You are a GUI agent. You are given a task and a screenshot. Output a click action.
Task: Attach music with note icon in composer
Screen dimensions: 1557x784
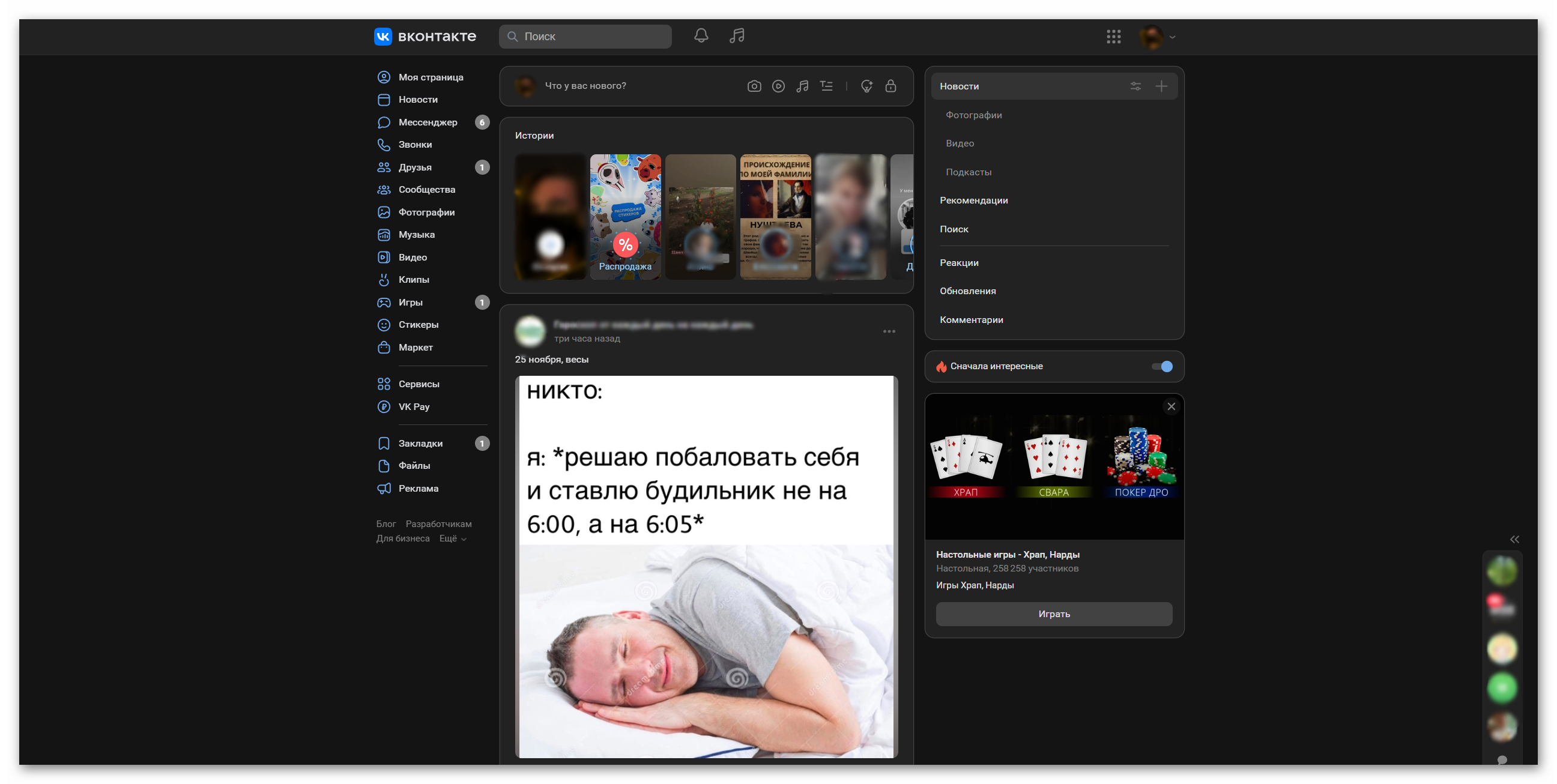[x=802, y=86]
